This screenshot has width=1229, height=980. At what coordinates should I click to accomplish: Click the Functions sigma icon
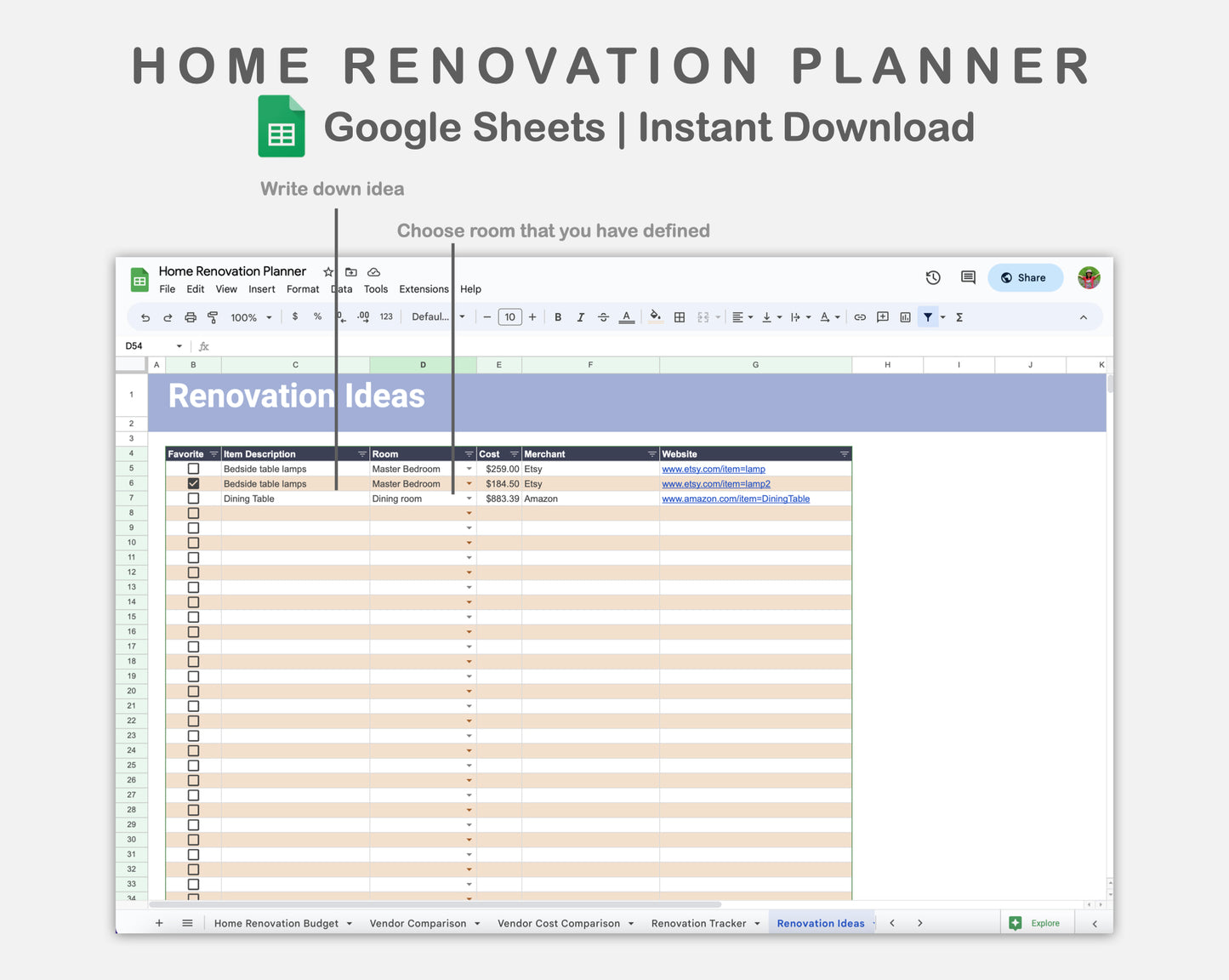(959, 316)
